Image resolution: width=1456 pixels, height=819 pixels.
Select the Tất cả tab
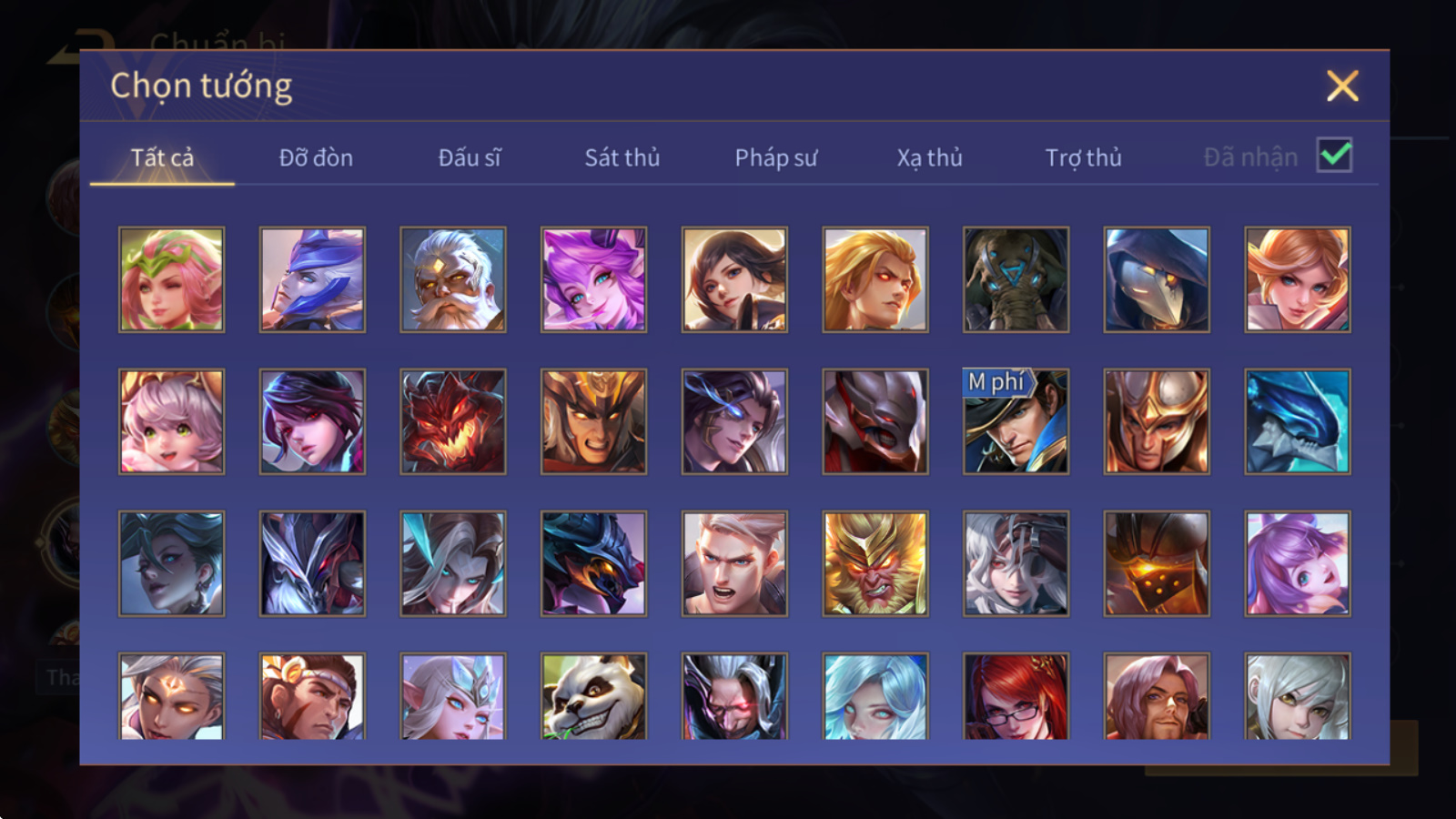point(162,157)
